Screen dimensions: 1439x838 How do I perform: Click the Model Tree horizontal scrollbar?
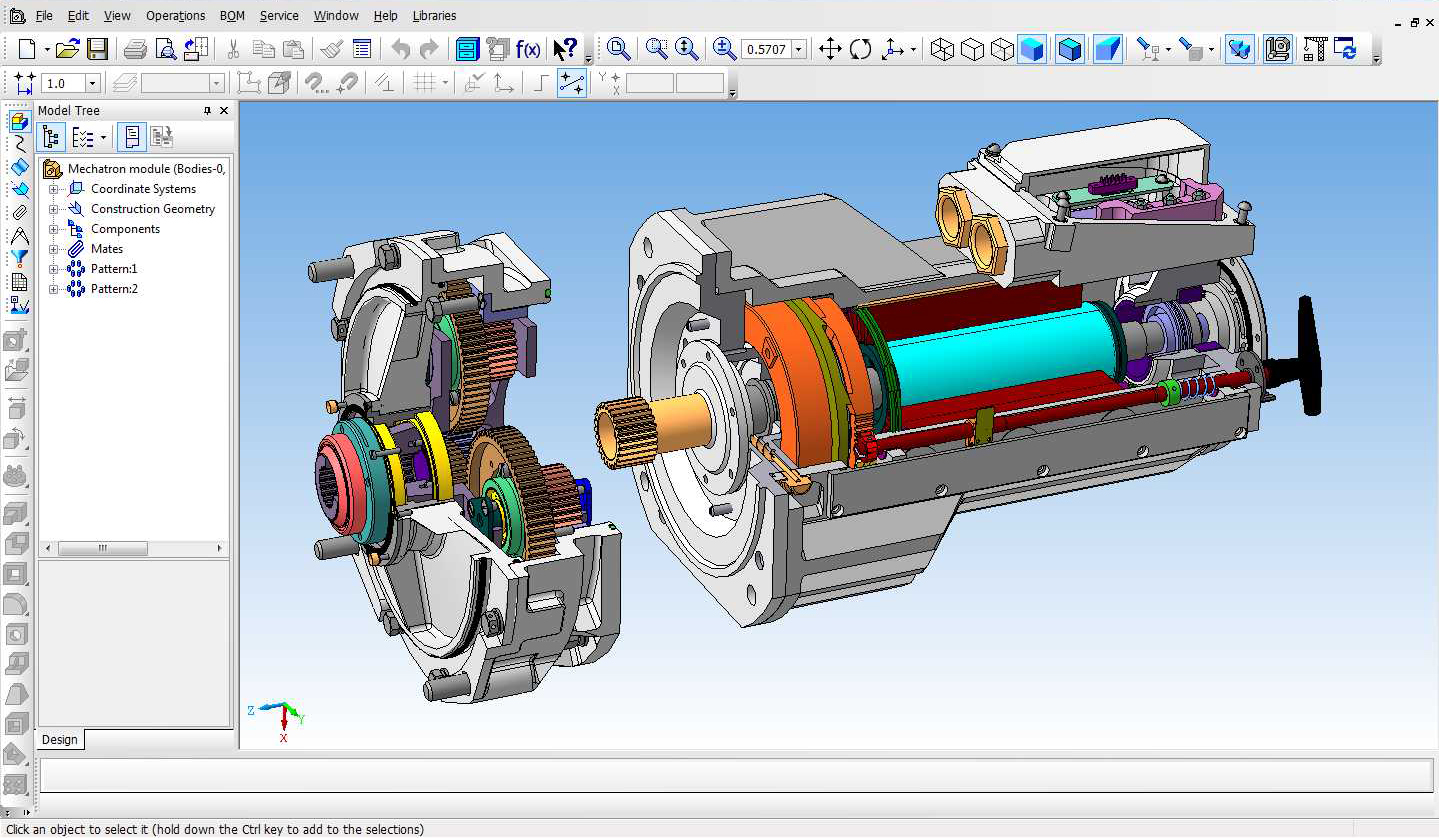(x=103, y=549)
